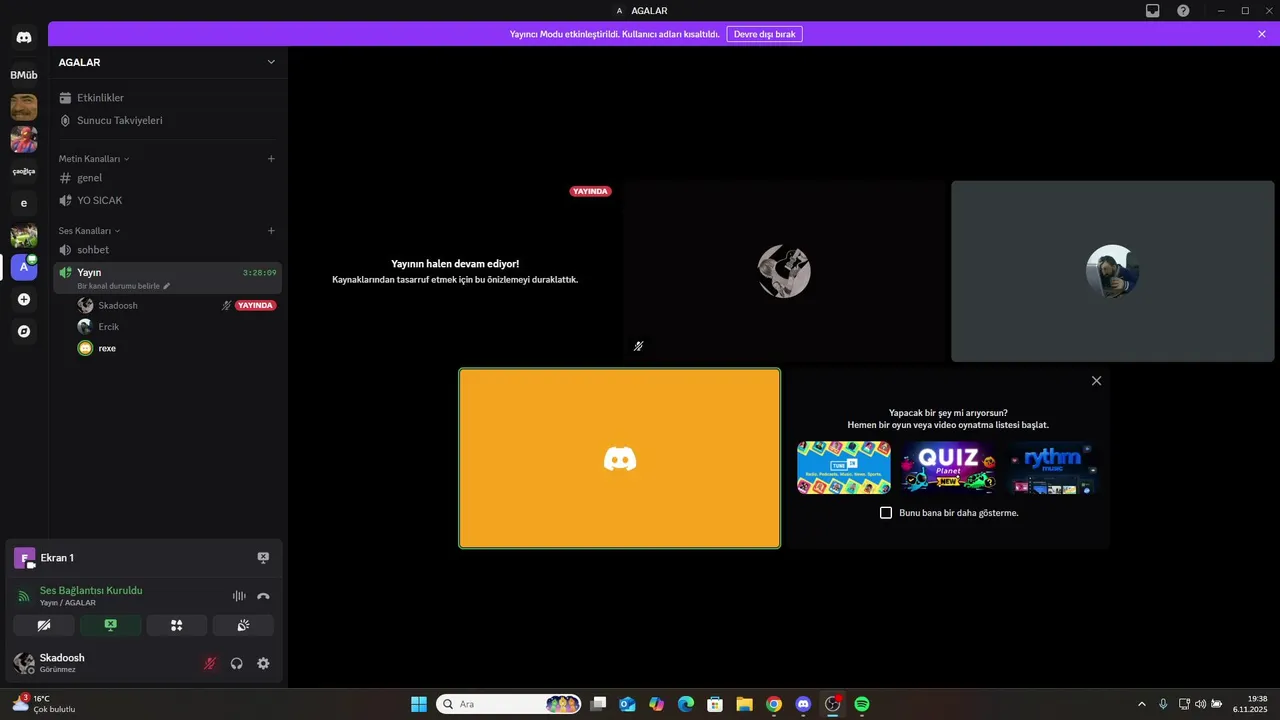The height and width of the screenshot is (720, 1280).
Task: Open the help question mark icon
Action: click(x=1183, y=11)
